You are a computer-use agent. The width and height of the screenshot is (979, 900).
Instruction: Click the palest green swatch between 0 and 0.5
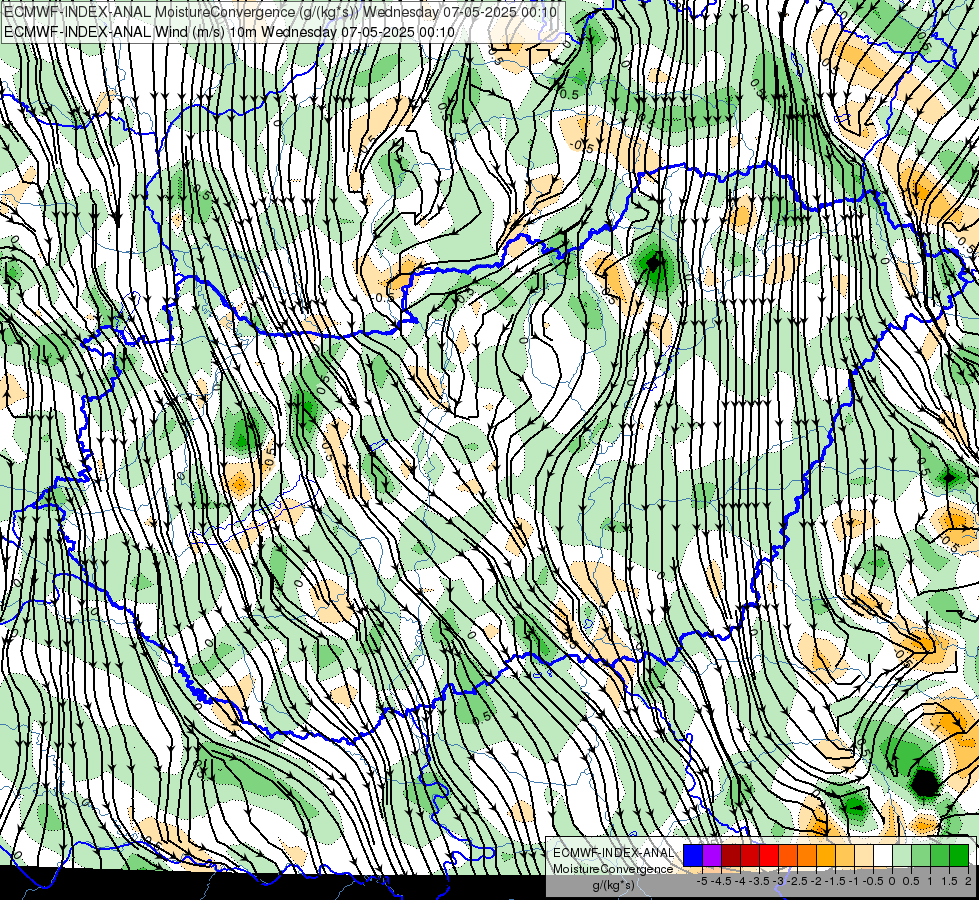point(902,855)
